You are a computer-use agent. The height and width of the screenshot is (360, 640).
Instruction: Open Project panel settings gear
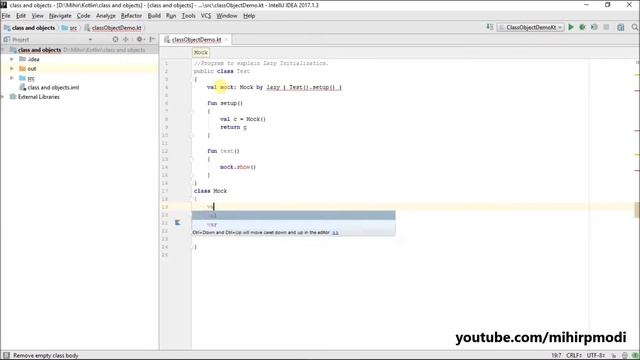(x=140, y=40)
